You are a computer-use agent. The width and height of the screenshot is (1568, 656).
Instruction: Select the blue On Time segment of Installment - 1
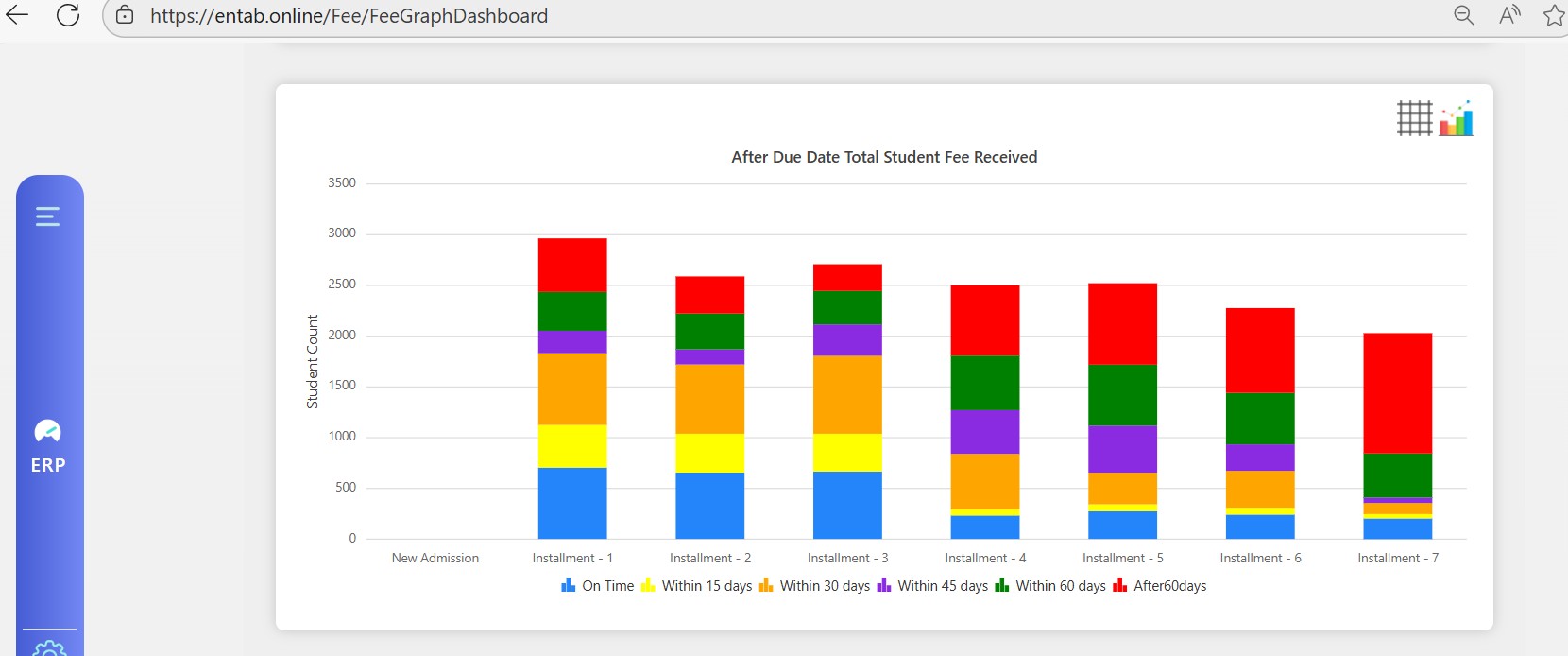572,503
